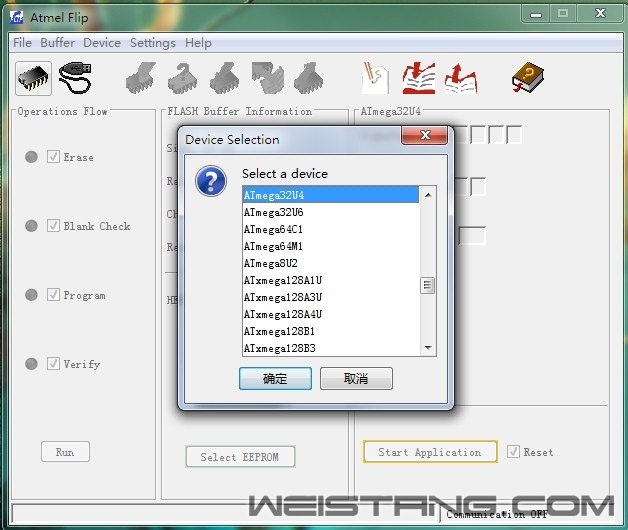Toggle the Erase checkbox
The height and width of the screenshot is (530, 628).
(x=53, y=156)
